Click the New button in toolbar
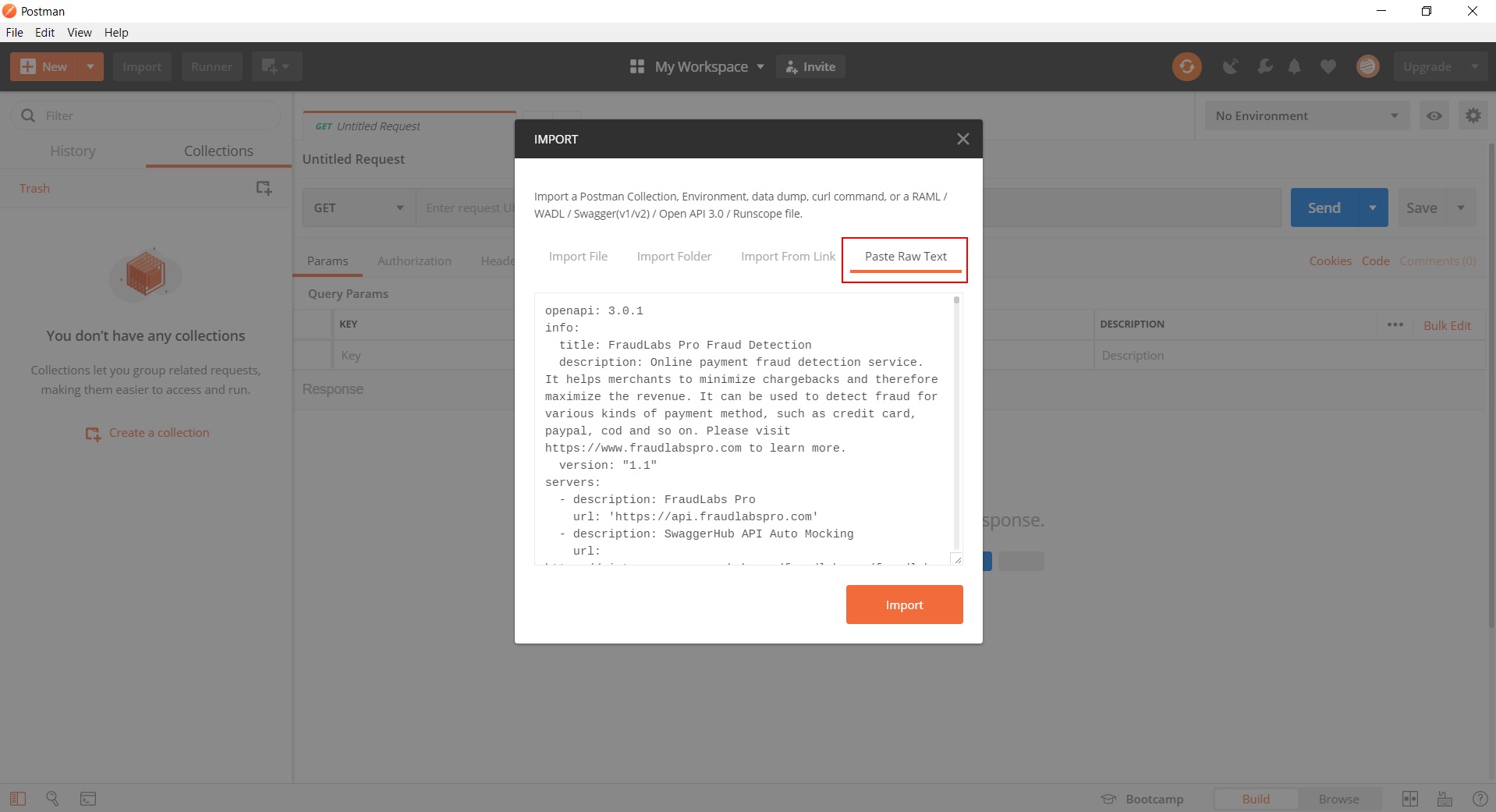 [x=44, y=66]
